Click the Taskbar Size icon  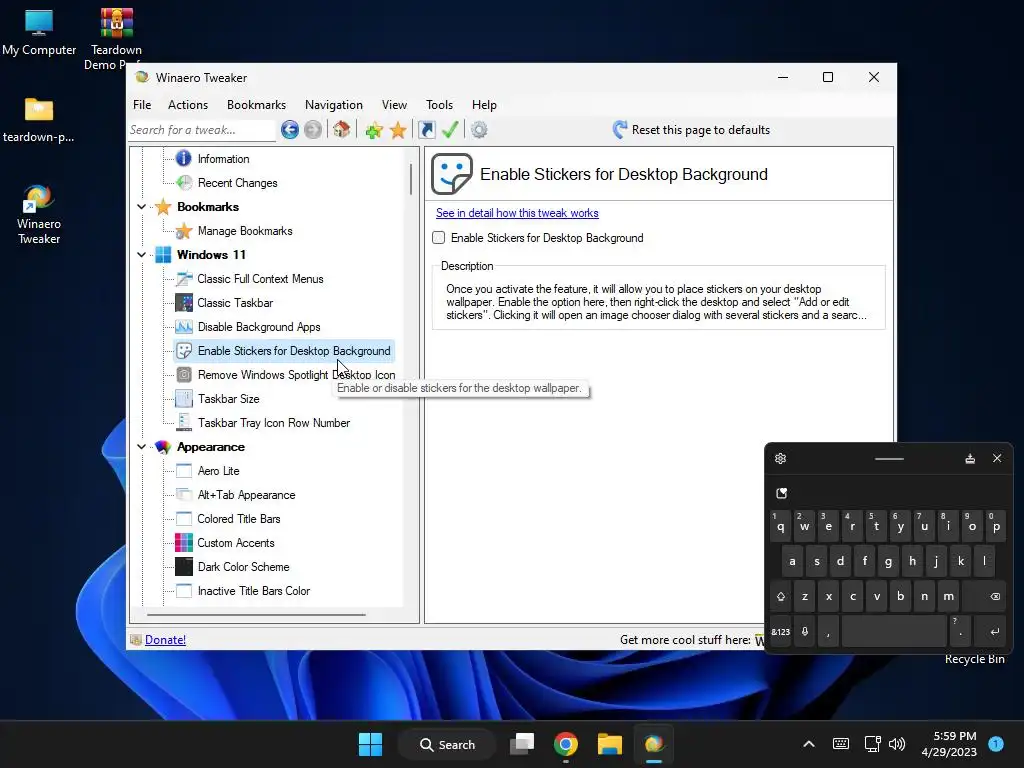pos(184,399)
